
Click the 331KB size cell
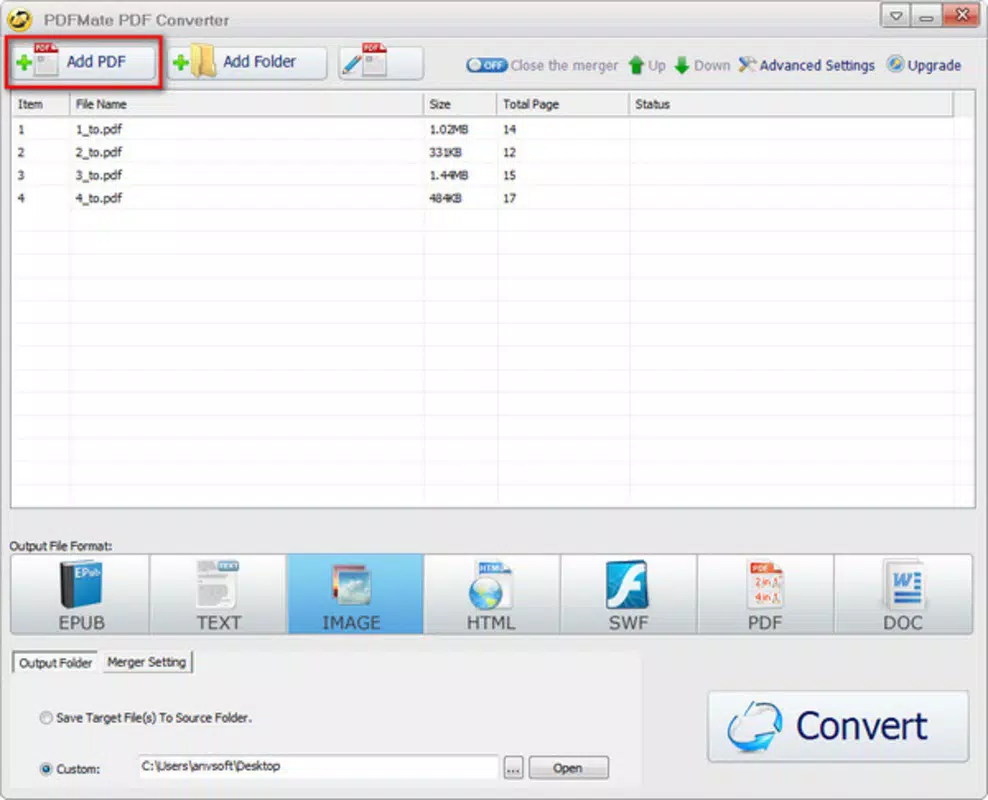(x=445, y=152)
